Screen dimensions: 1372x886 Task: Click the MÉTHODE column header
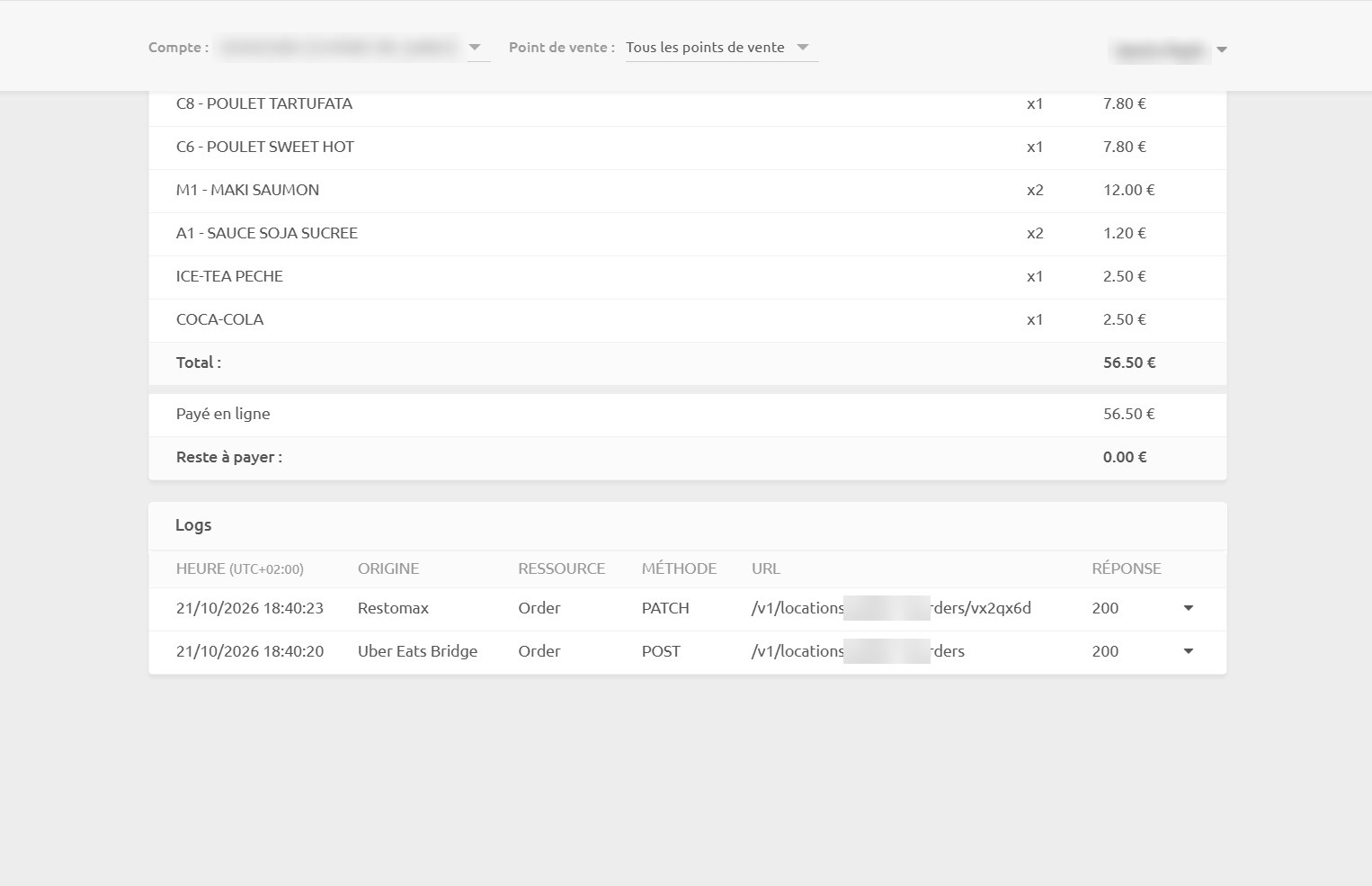[x=679, y=568]
